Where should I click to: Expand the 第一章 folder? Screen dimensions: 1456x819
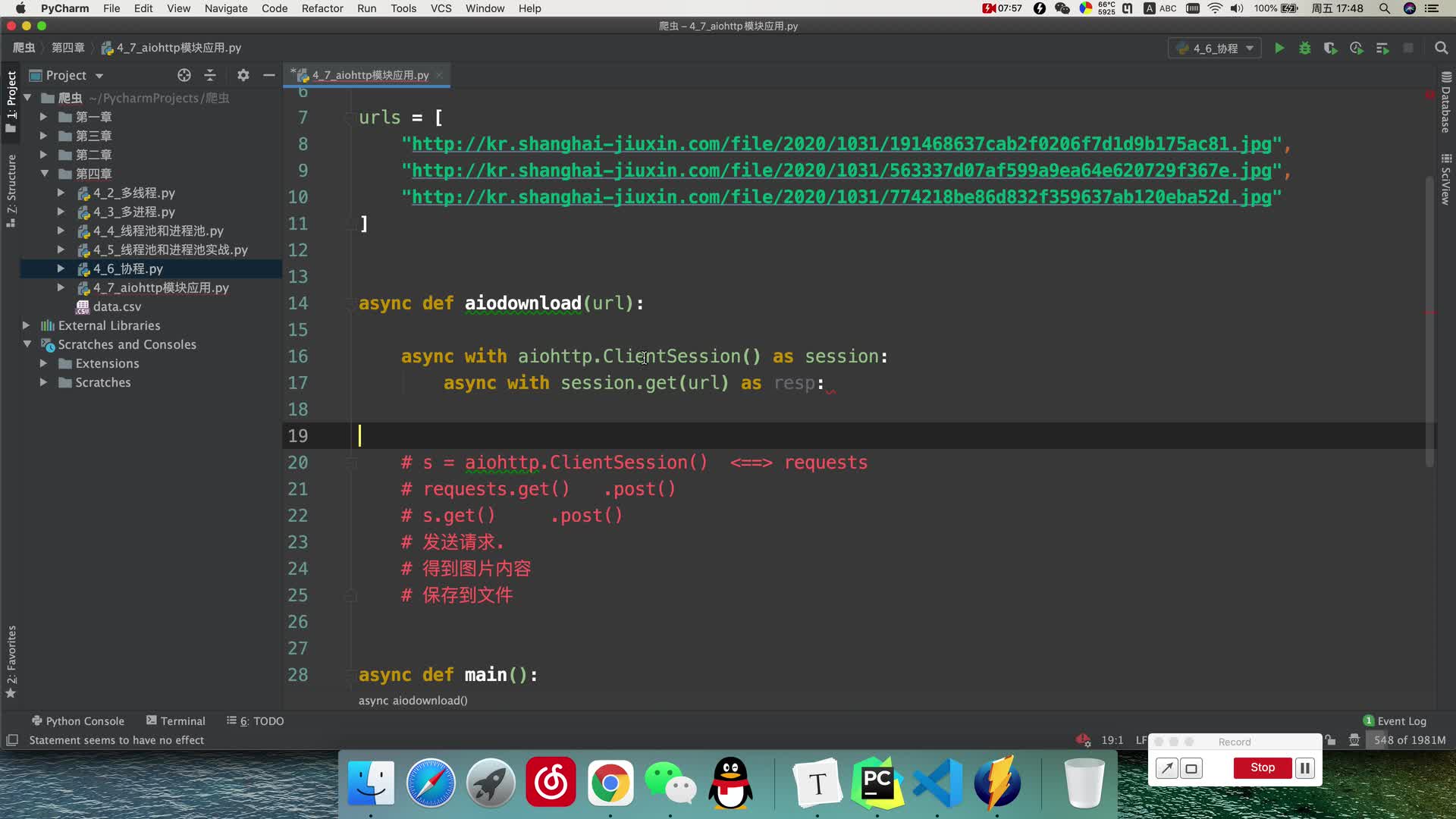pos(43,117)
